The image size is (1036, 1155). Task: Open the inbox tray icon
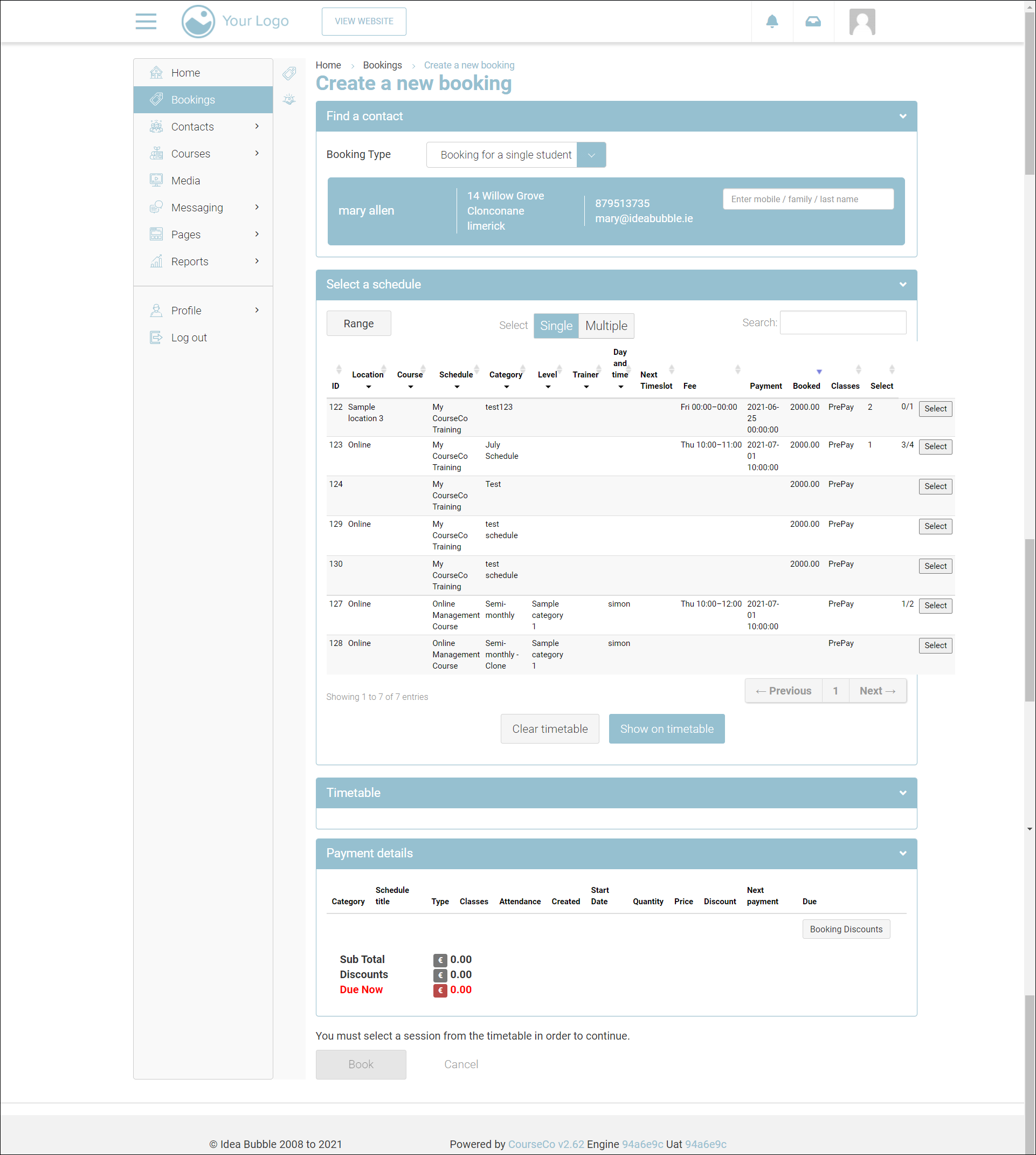(x=813, y=21)
